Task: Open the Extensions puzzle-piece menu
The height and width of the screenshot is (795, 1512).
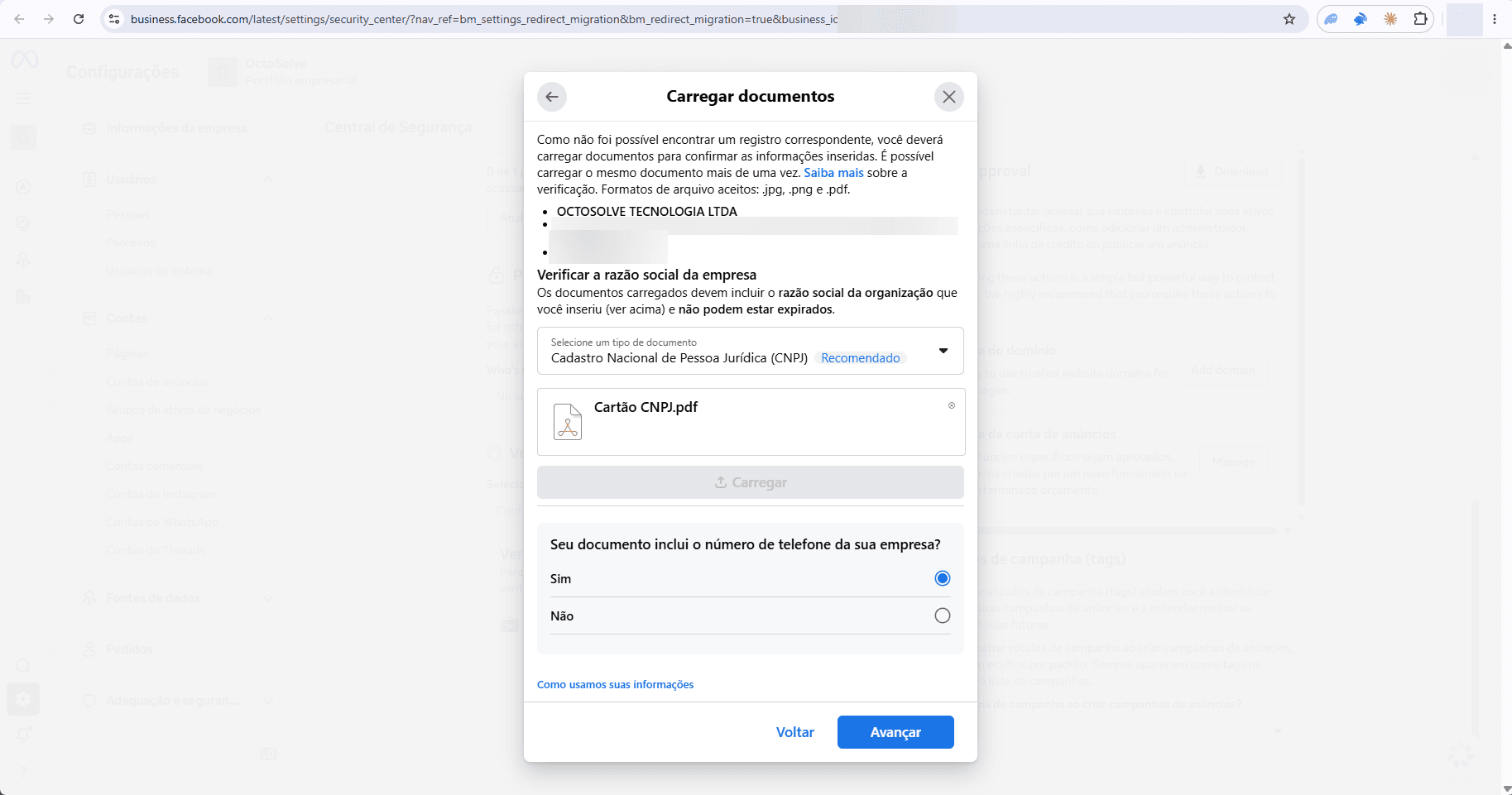Action: pyautogui.click(x=1420, y=19)
